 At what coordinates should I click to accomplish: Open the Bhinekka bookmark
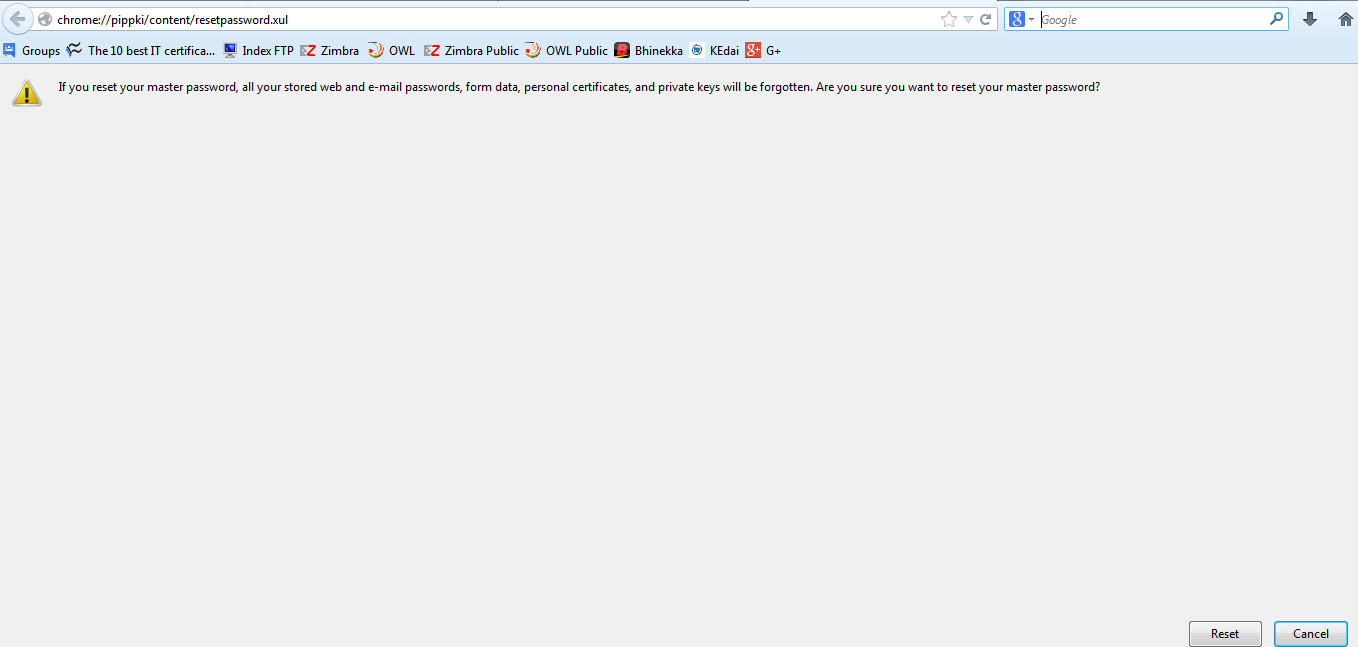(x=649, y=50)
